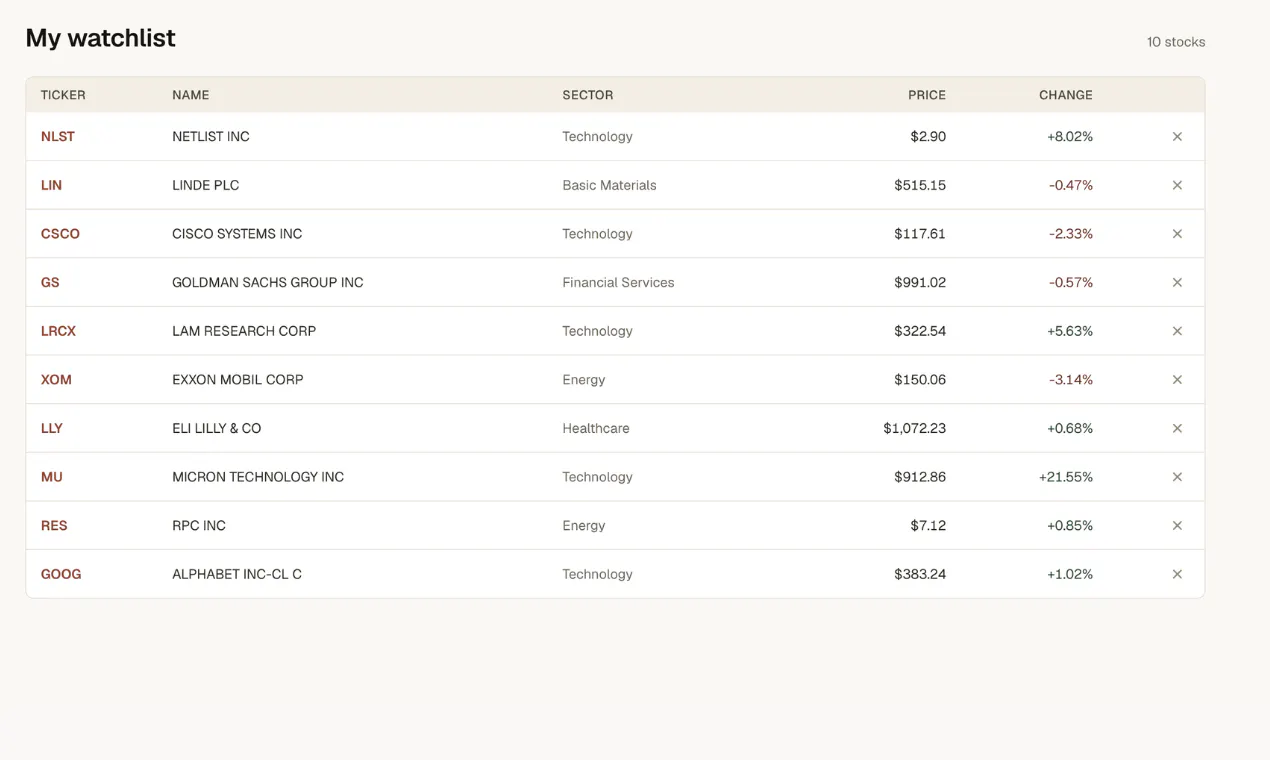1270x760 pixels.
Task: Remove LIN row using its X icon
Action: point(1177,185)
